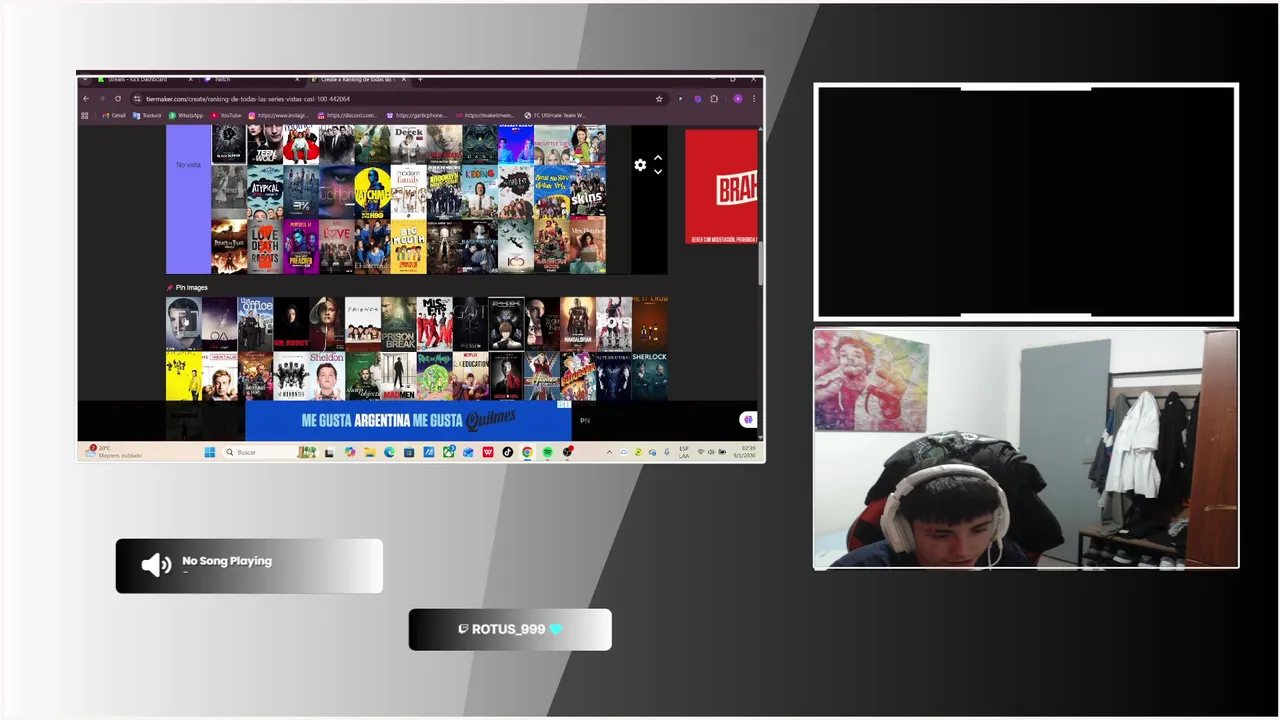The width and height of the screenshot is (1280, 720).
Task: Open the volume tray icon
Action: pos(711,452)
